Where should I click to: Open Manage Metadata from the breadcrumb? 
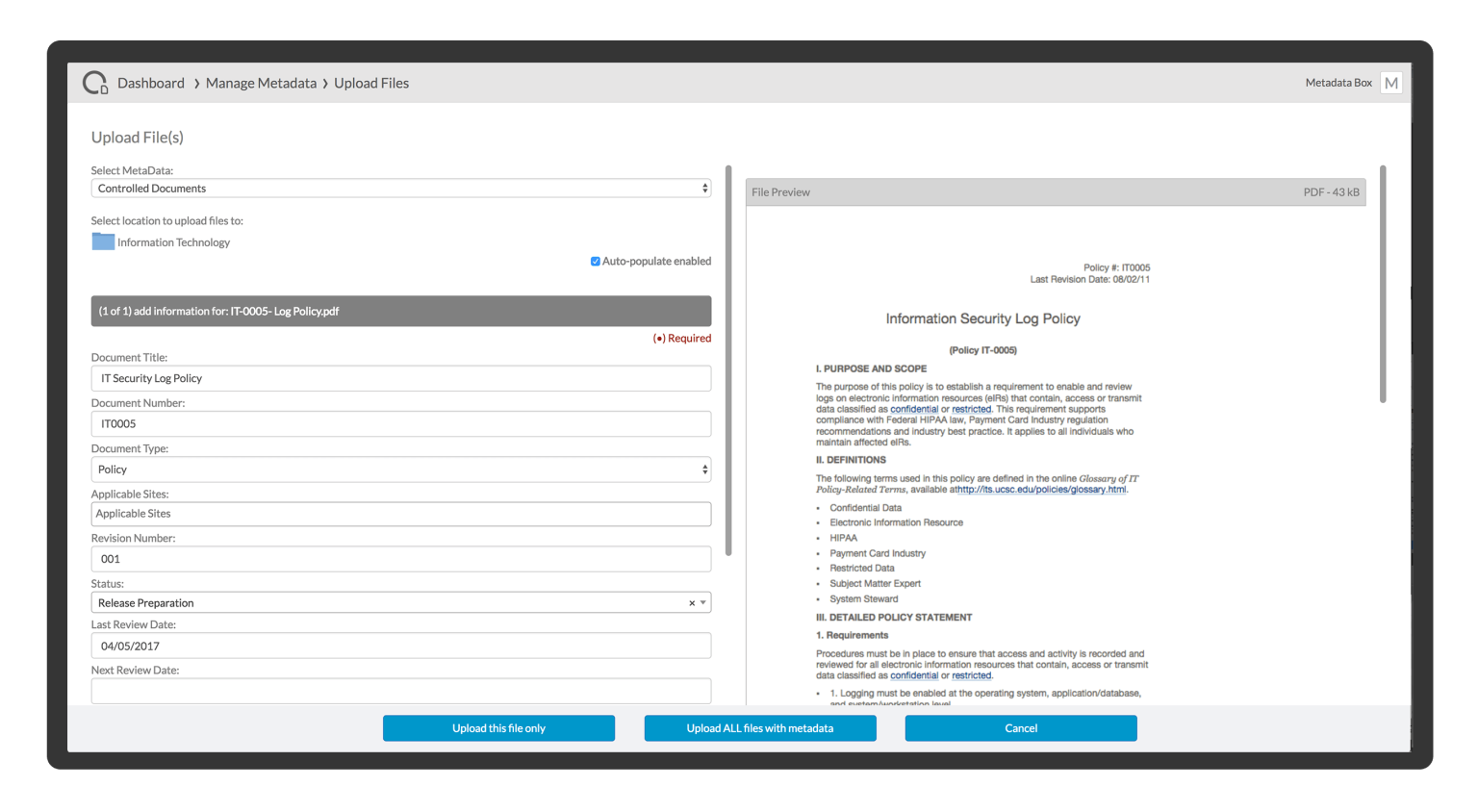(261, 83)
